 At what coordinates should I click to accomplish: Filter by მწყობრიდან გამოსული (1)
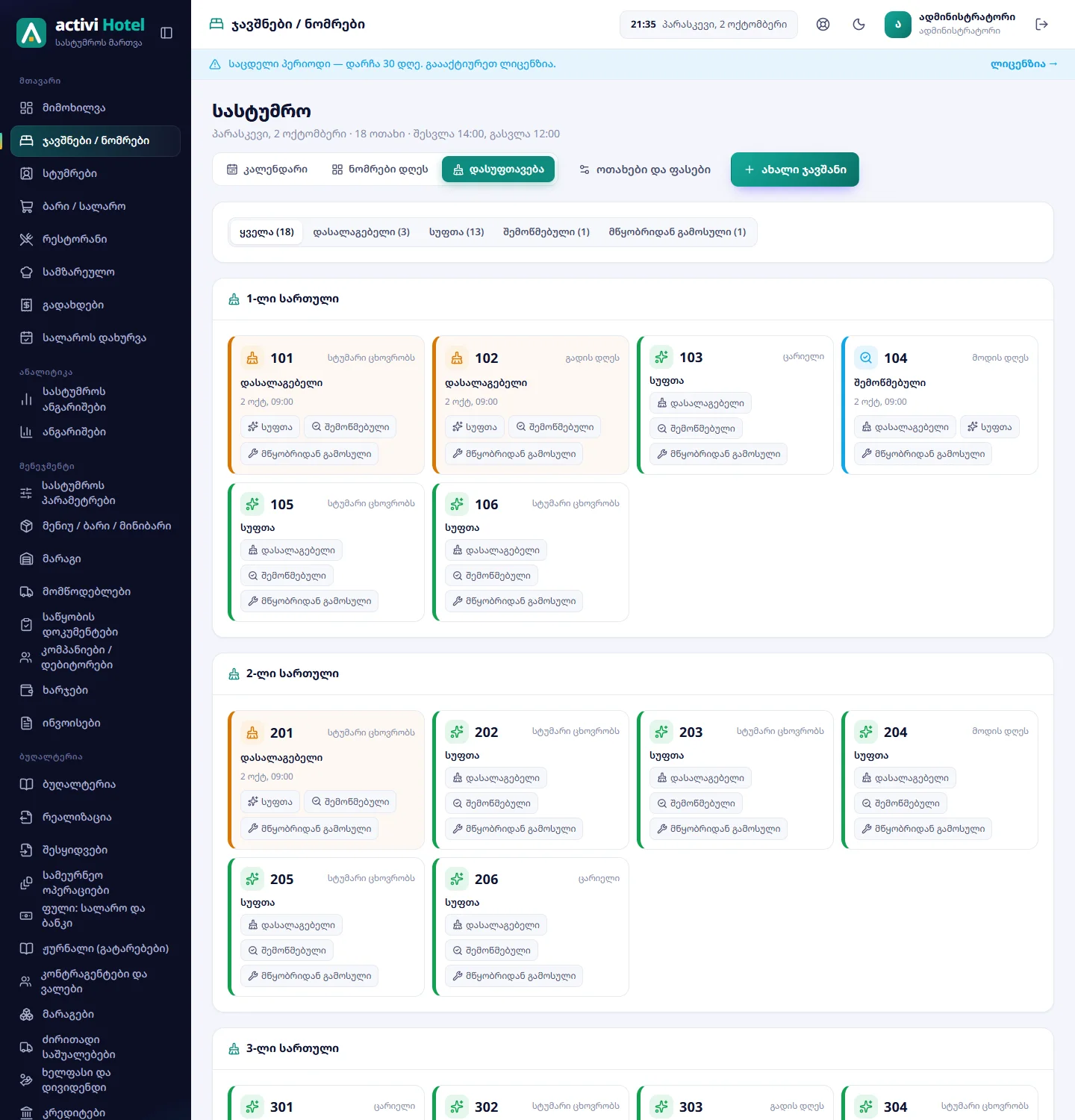point(677,232)
